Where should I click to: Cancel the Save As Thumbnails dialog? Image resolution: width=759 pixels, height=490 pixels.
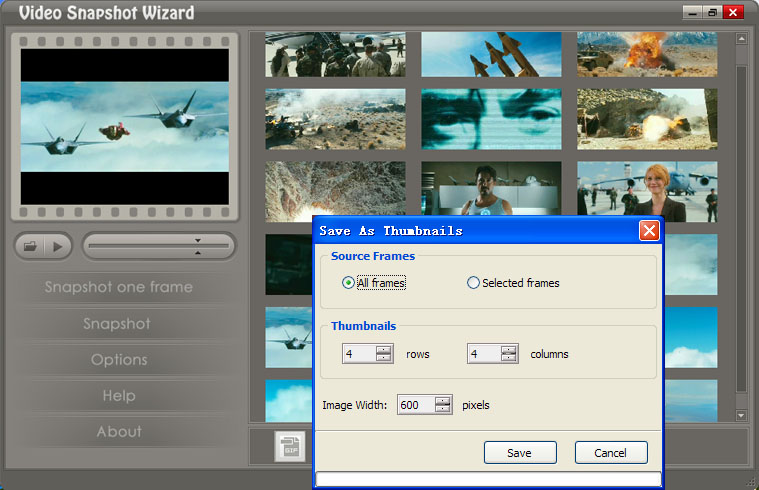pyautogui.click(x=611, y=453)
